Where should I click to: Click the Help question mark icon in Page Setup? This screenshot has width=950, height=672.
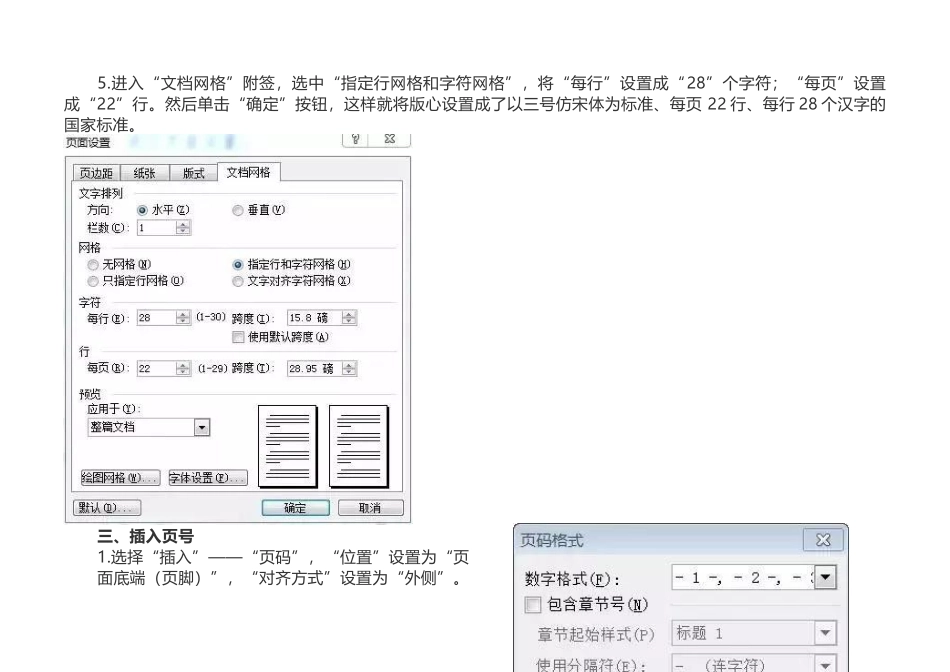tap(356, 141)
